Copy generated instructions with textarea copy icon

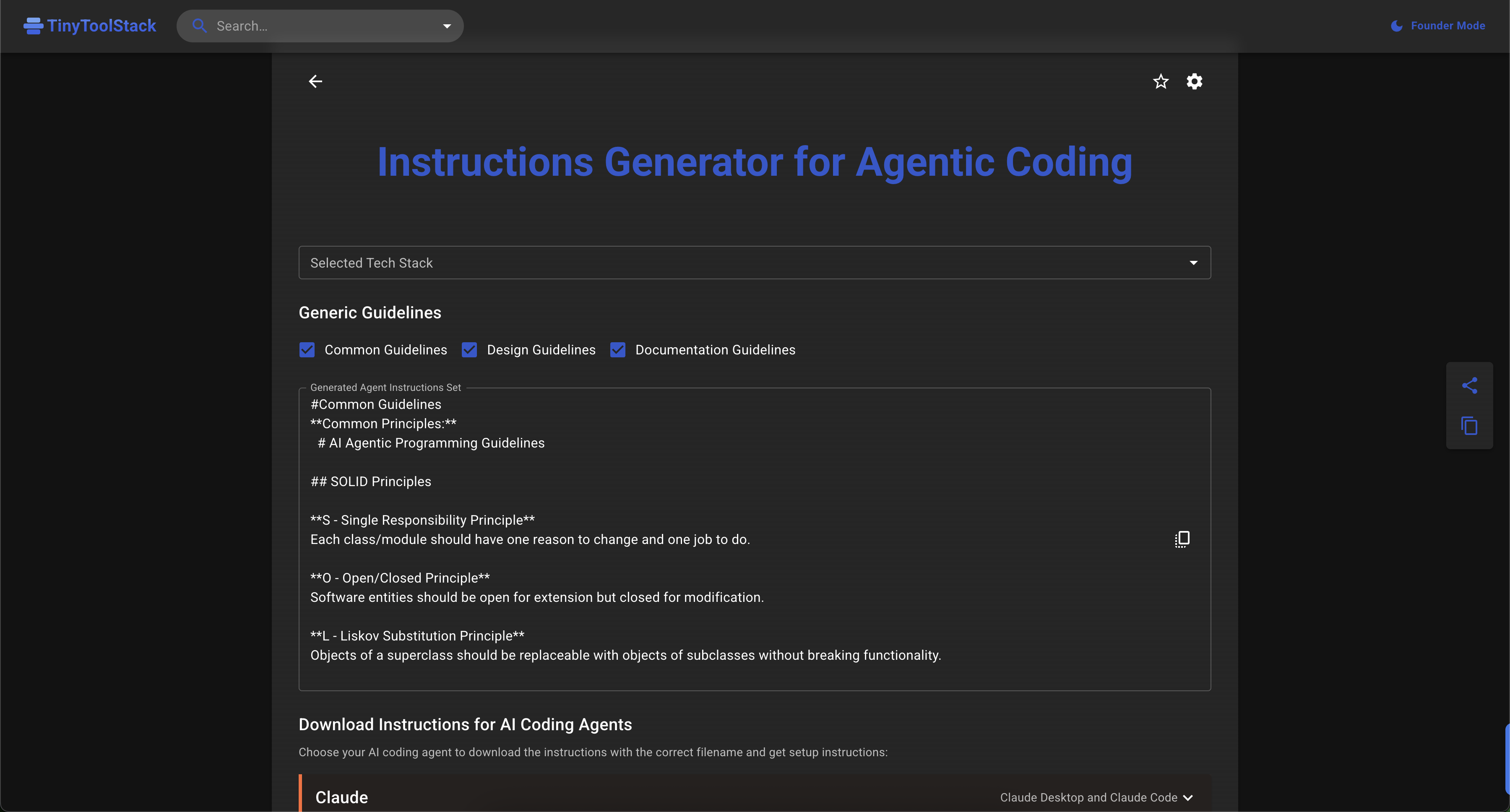tap(1182, 539)
